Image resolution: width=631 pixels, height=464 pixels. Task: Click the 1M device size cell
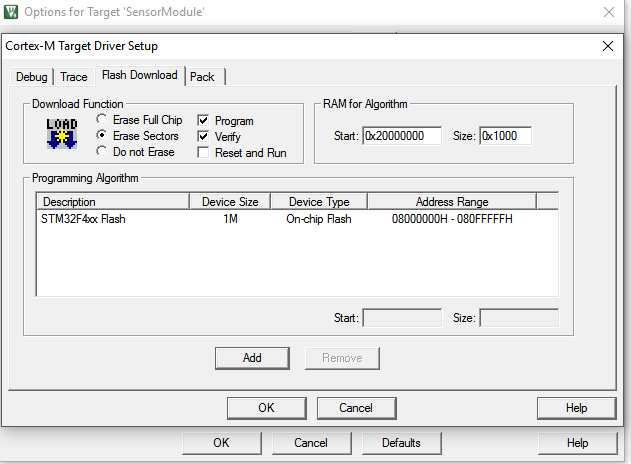[231, 219]
